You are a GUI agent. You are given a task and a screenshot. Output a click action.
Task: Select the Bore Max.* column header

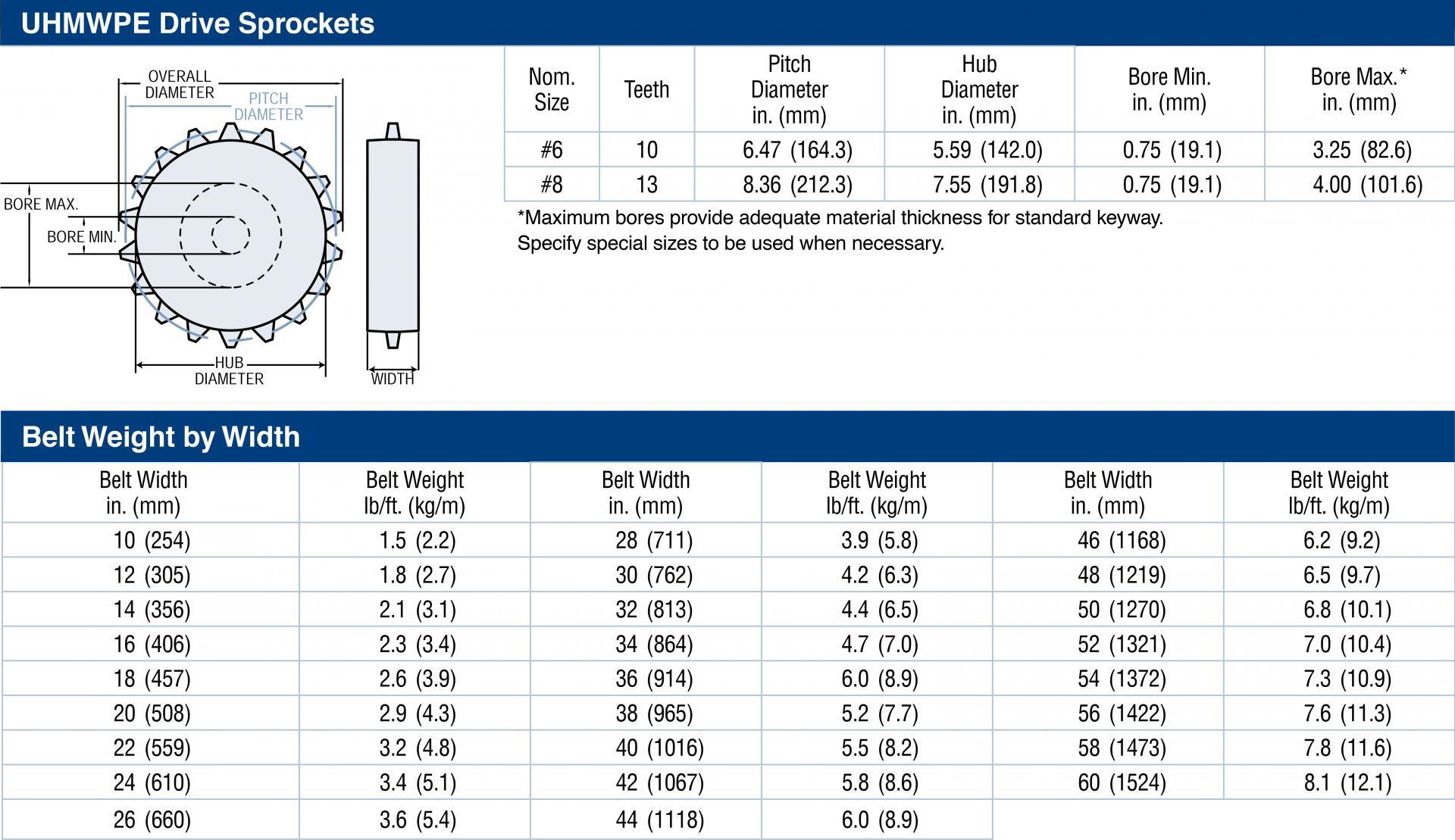[x=1359, y=89]
